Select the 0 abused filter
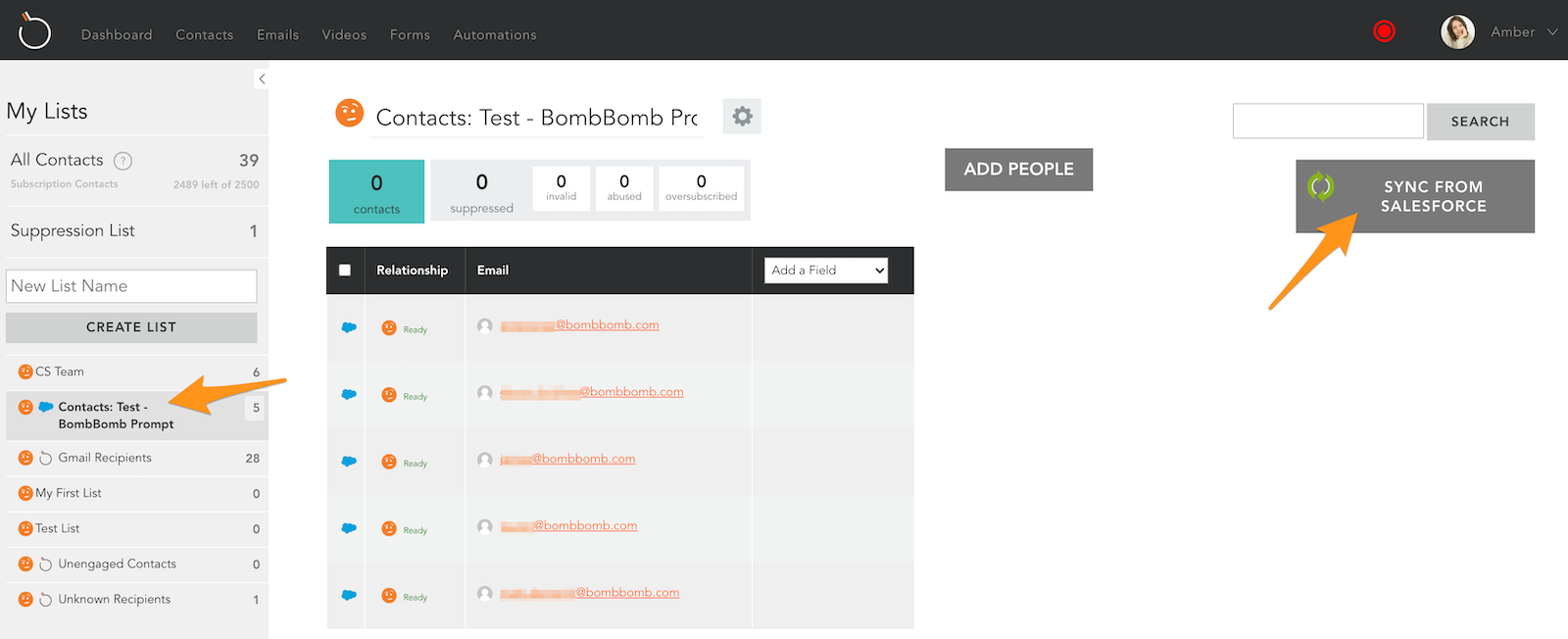Screen dimensions: 1568x639 tap(624, 188)
